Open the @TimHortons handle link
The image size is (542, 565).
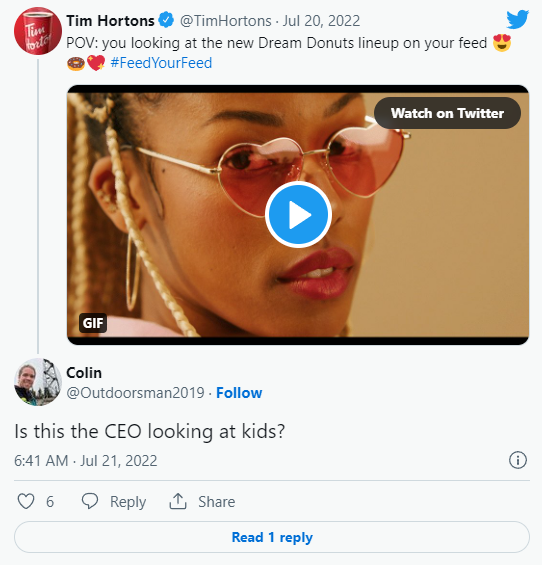point(226,21)
